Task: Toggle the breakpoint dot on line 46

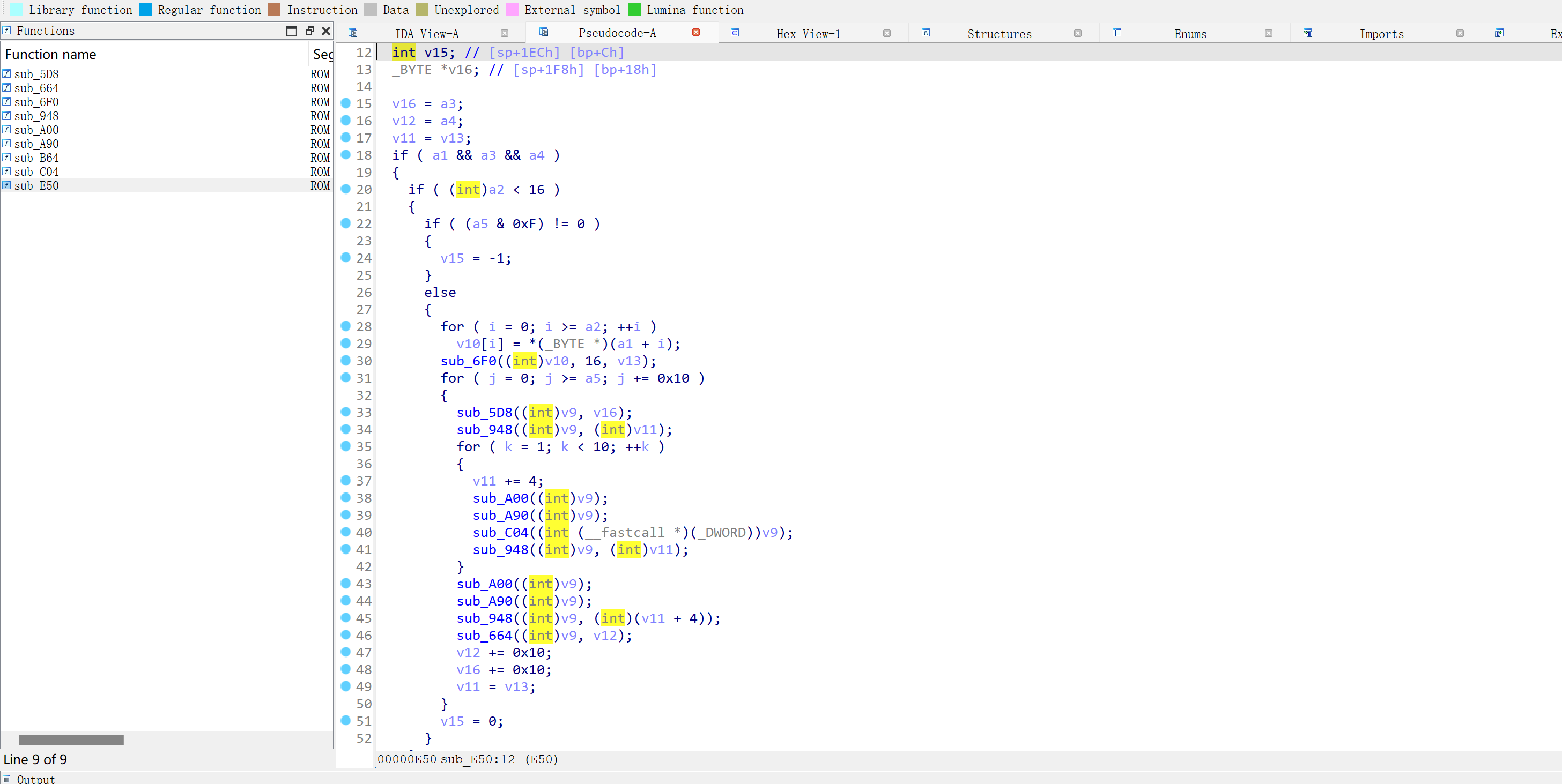Action: tap(346, 635)
